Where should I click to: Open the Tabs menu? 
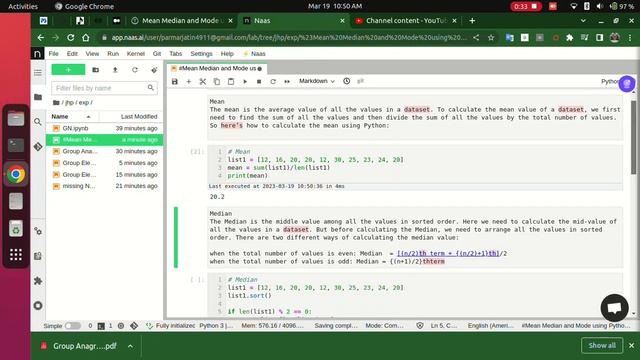[176, 53]
